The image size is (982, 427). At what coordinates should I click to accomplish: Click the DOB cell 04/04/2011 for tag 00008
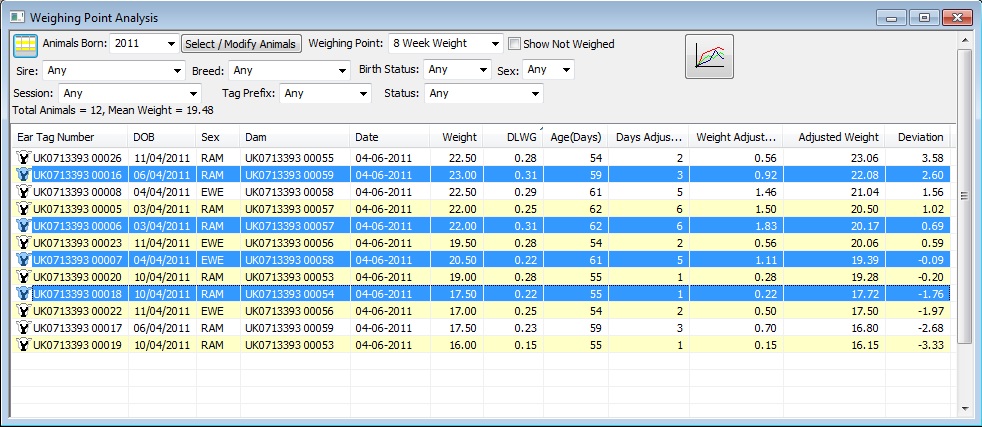161,192
